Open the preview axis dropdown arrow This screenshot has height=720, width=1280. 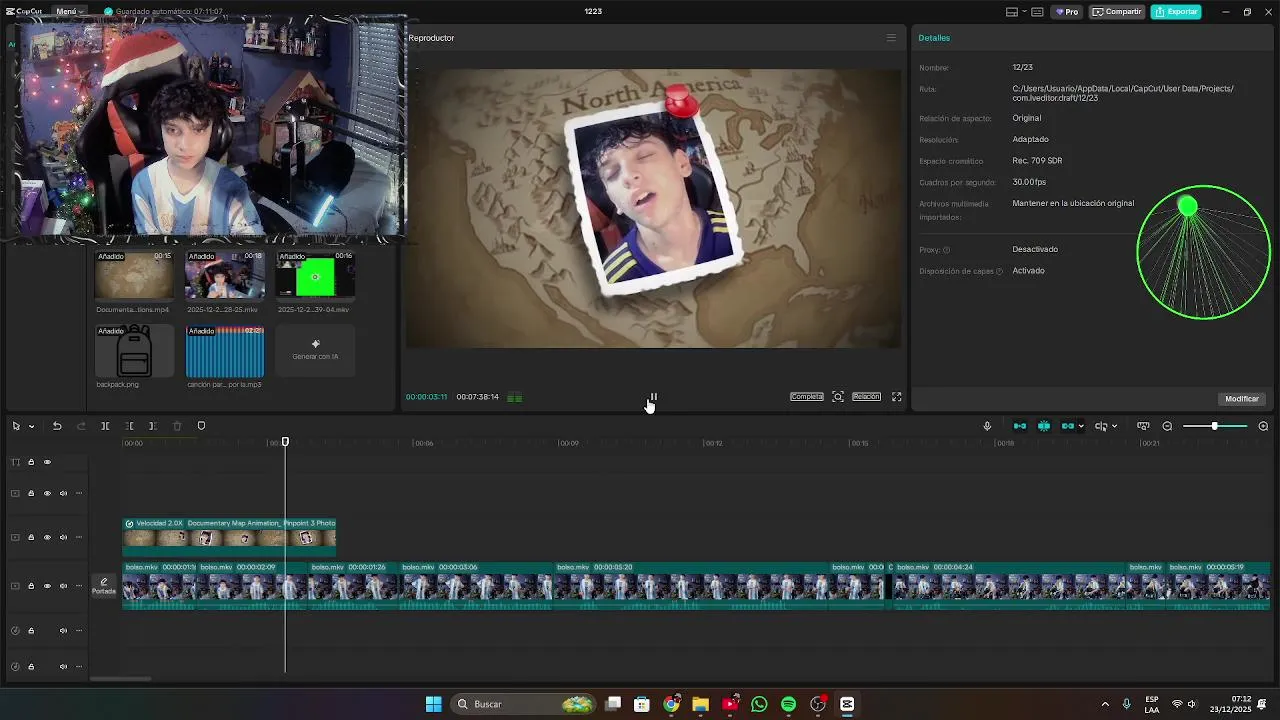[1081, 426]
